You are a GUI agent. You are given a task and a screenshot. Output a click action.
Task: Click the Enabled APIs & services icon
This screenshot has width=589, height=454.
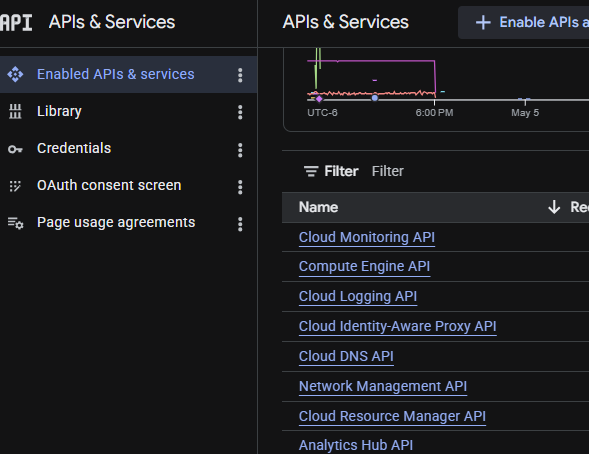pyautogui.click(x=15, y=74)
